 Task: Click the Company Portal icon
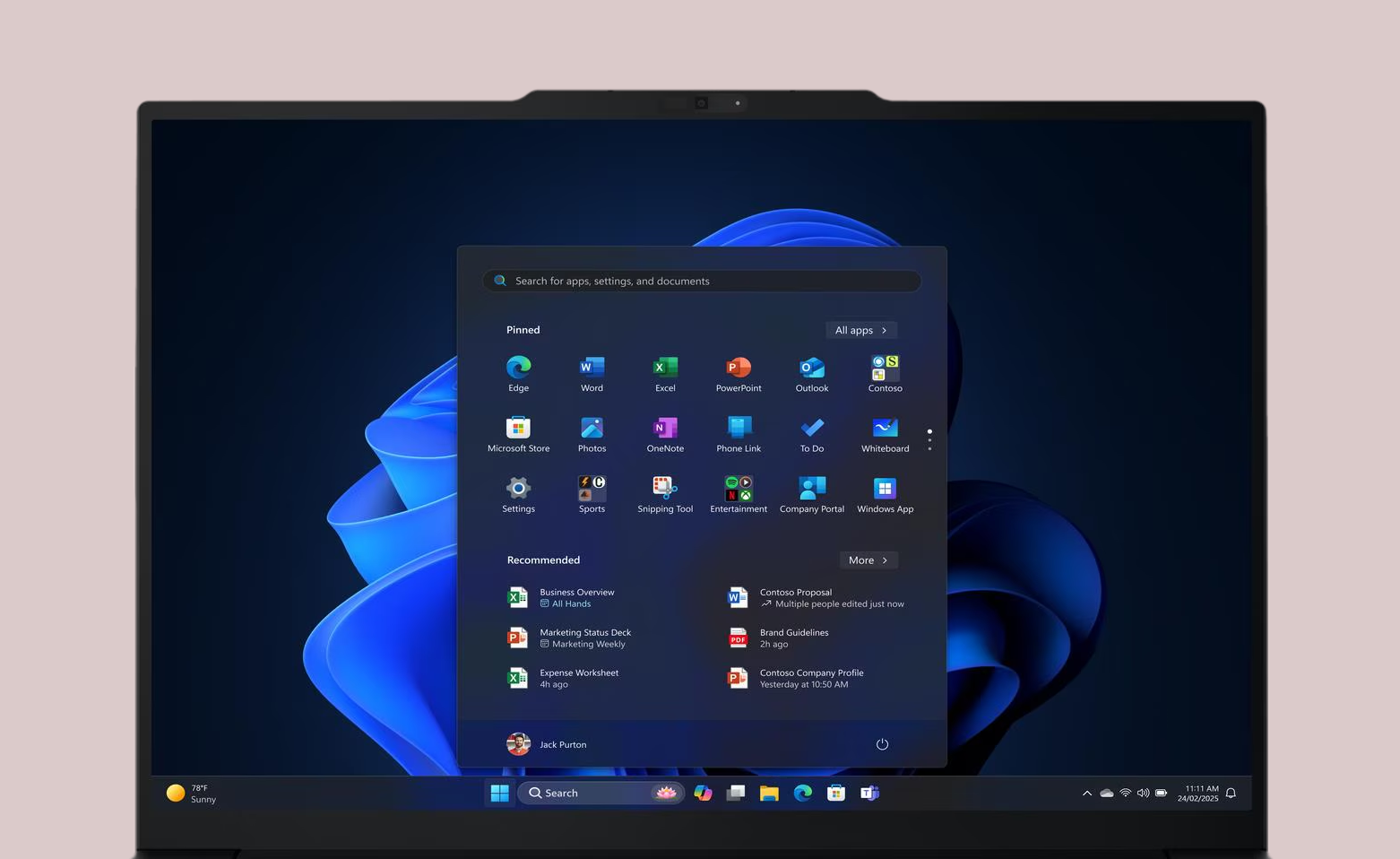(811, 489)
